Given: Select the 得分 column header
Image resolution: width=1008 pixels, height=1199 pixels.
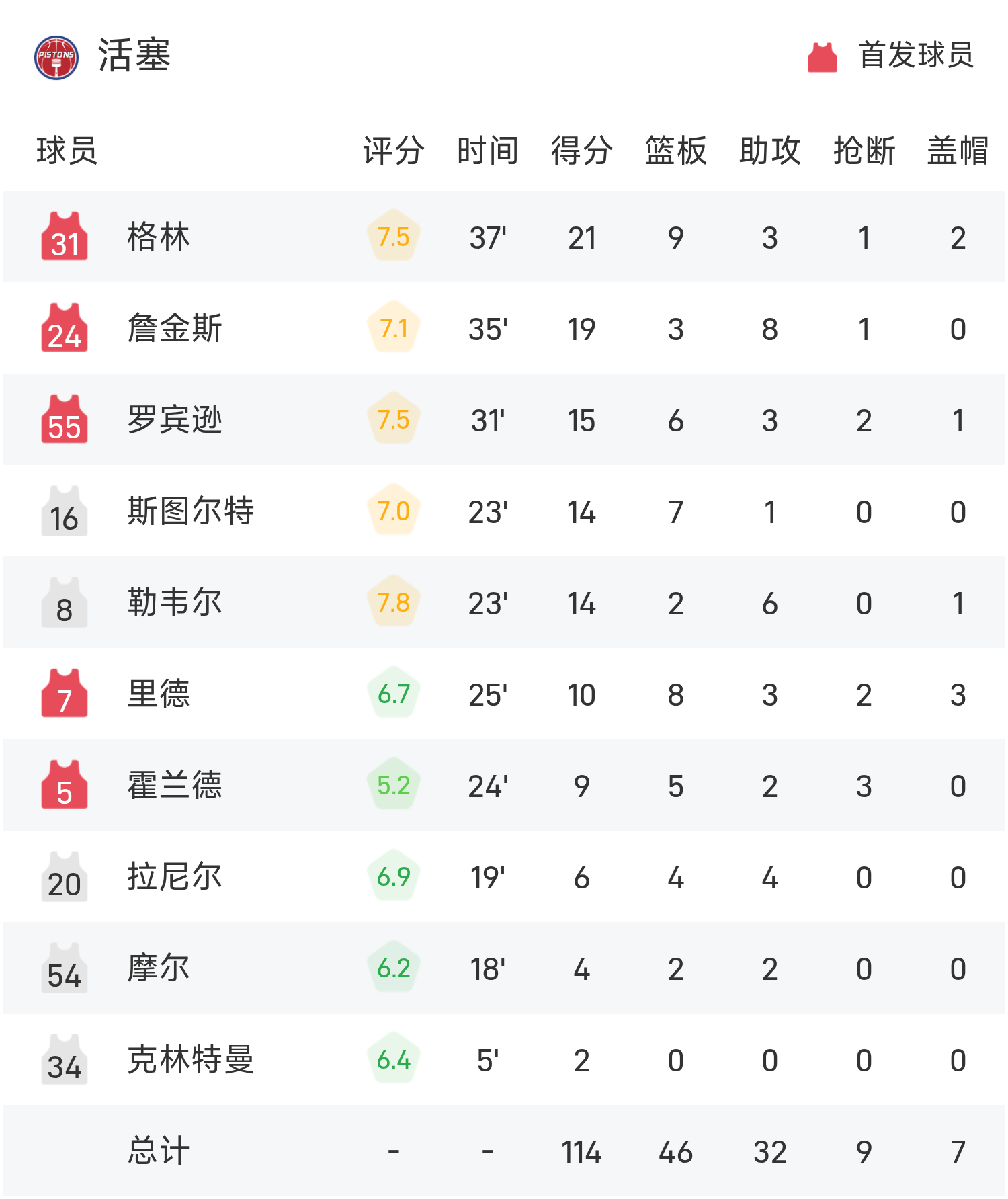Looking at the screenshot, I should tap(581, 151).
